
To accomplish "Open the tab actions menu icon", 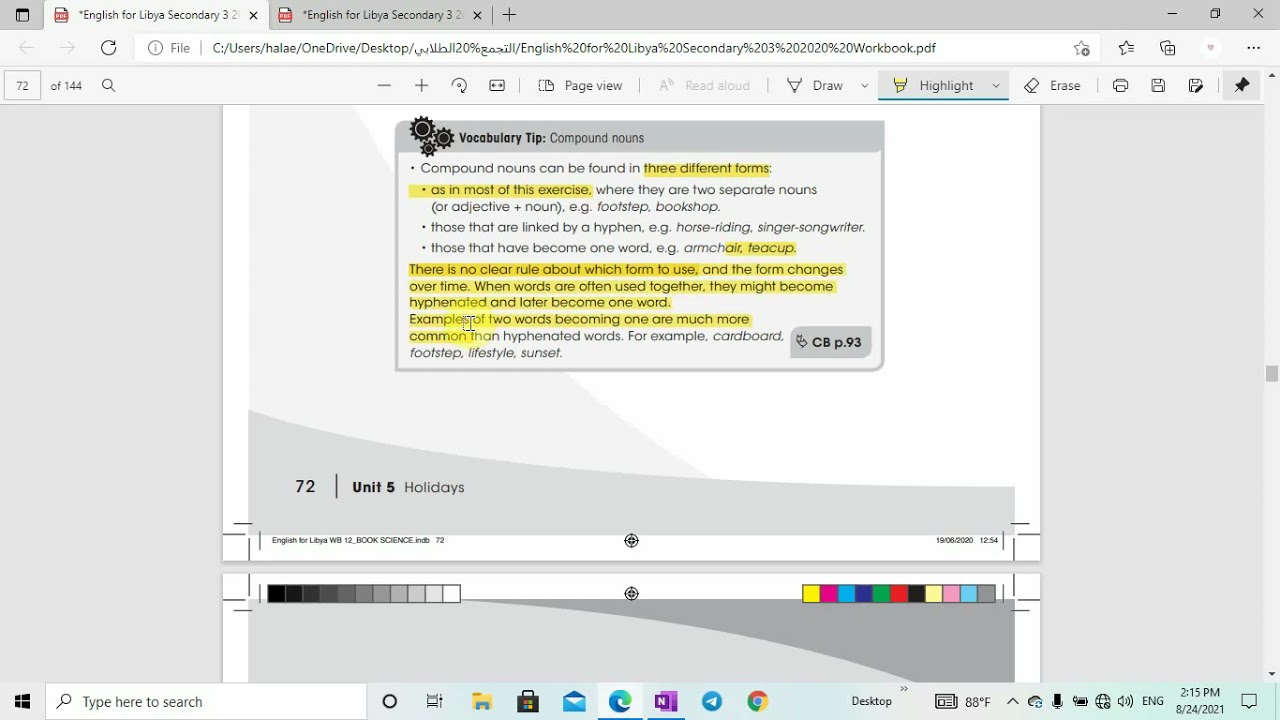I will click(22, 15).
